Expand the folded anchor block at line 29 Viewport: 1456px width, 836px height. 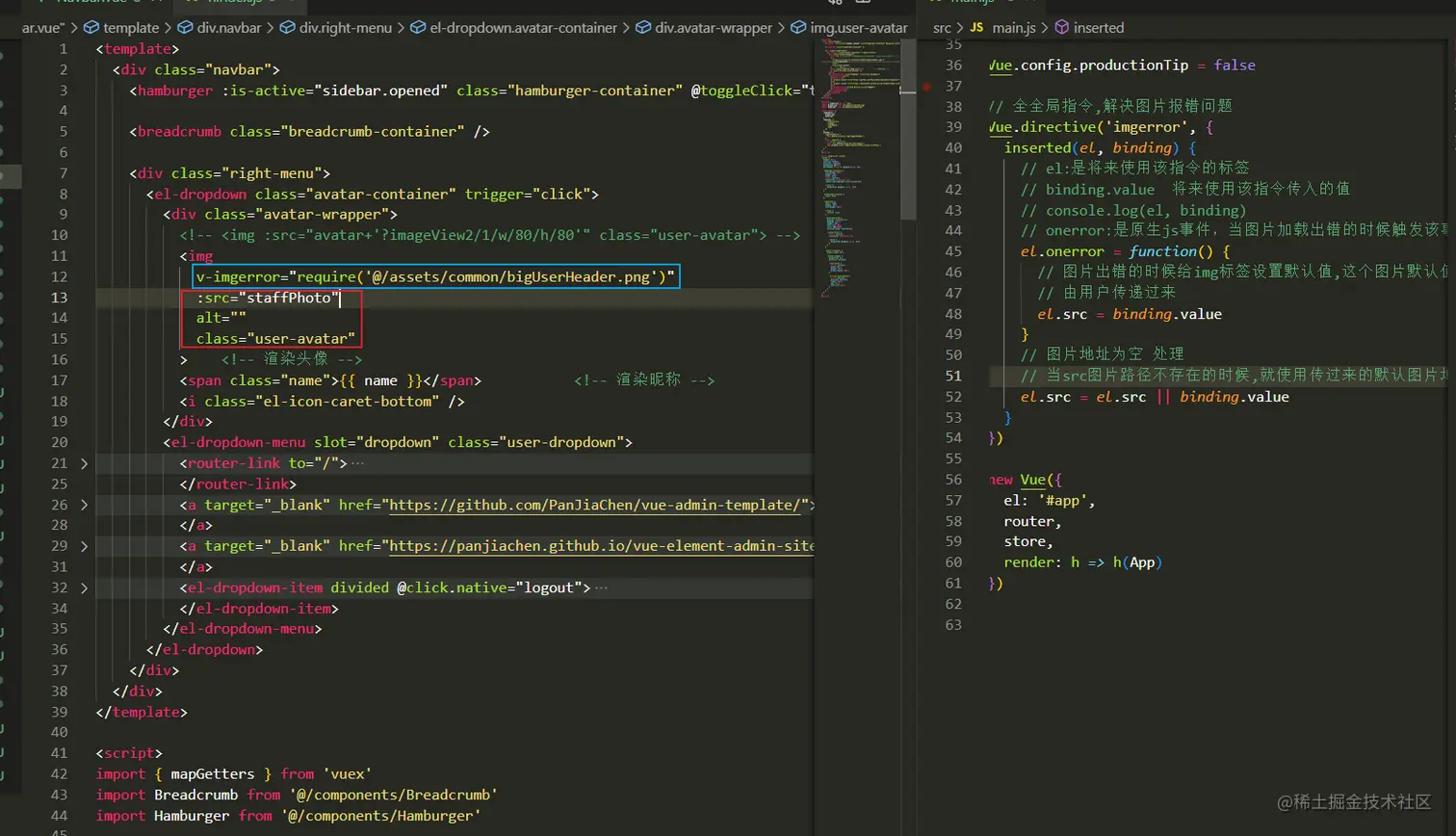pyautogui.click(x=84, y=546)
